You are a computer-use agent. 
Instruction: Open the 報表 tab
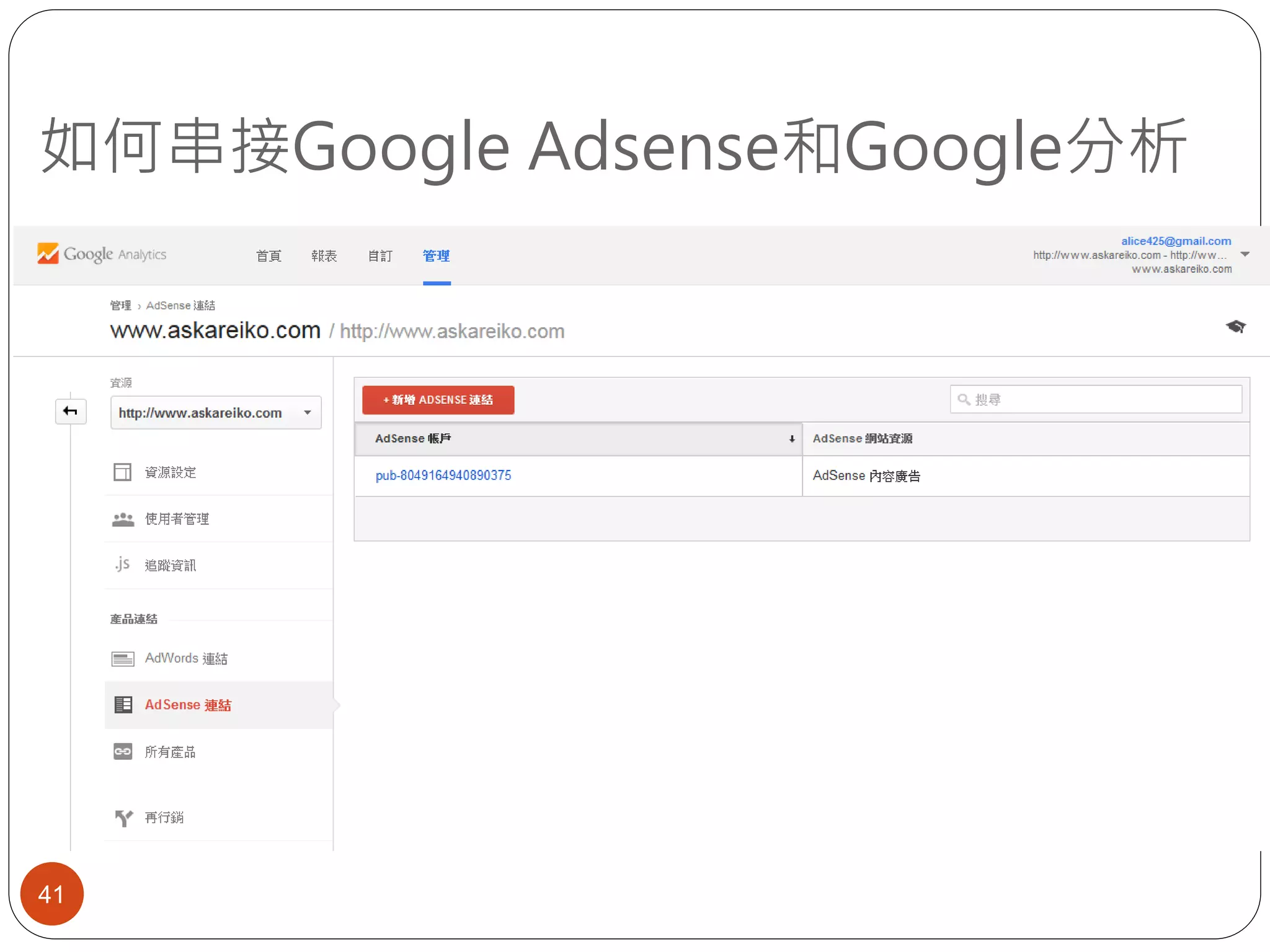pos(324,256)
